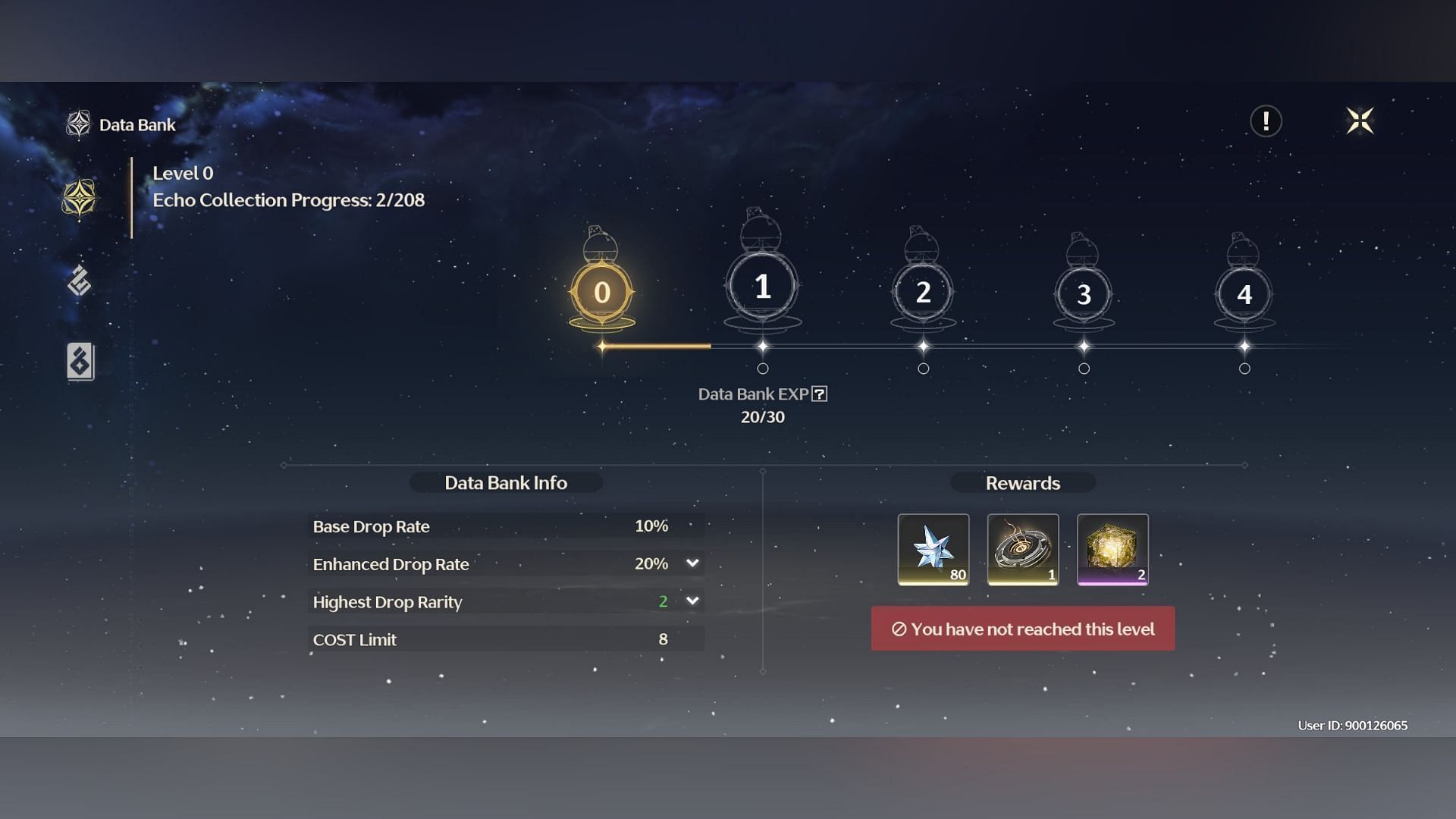Click the info/exclamation button top right
Image resolution: width=1456 pixels, height=819 pixels.
tap(1265, 121)
